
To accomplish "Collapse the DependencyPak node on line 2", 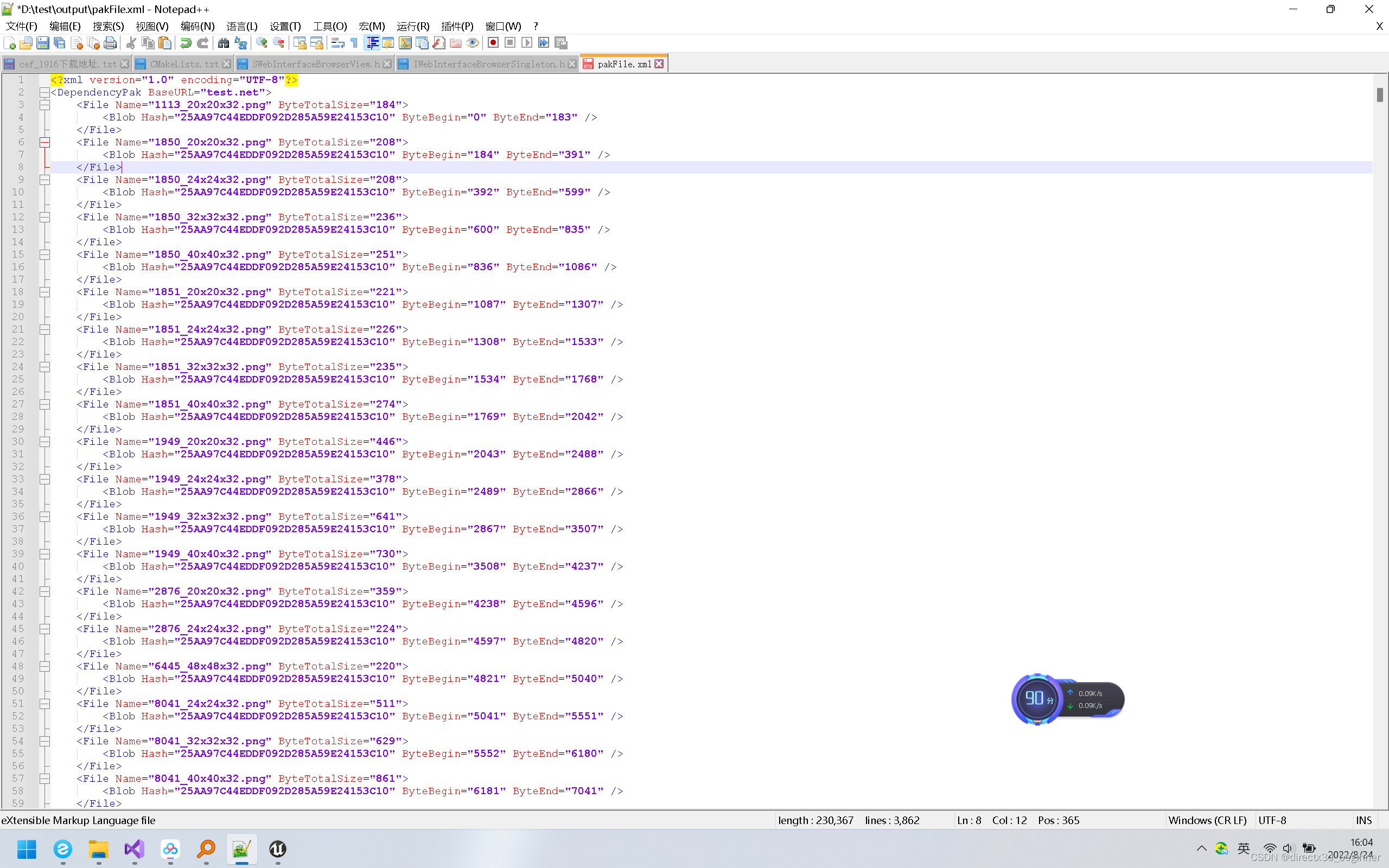I will tap(44, 92).
